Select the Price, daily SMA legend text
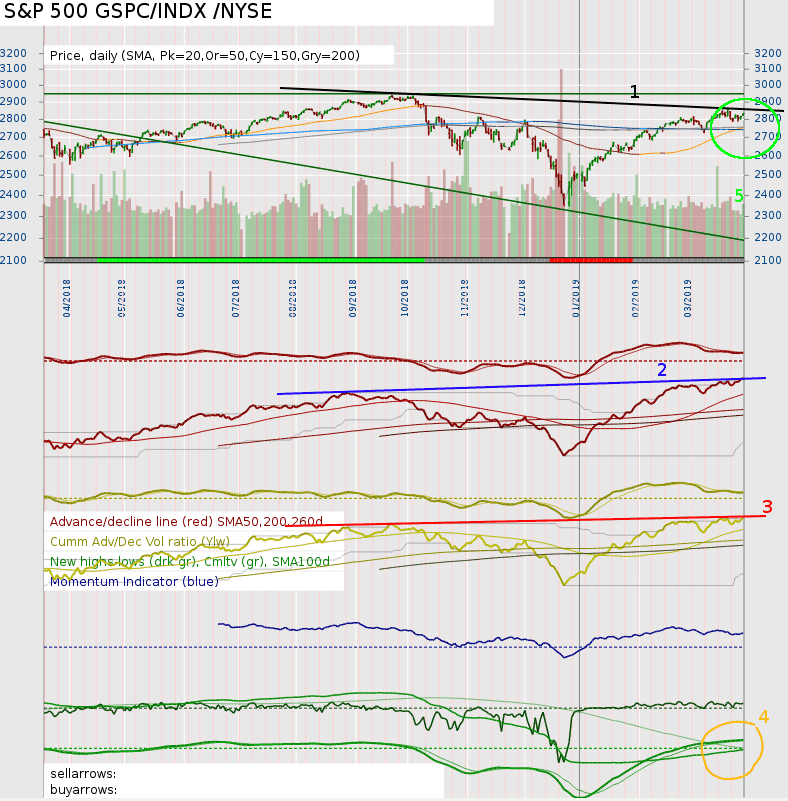 point(205,55)
